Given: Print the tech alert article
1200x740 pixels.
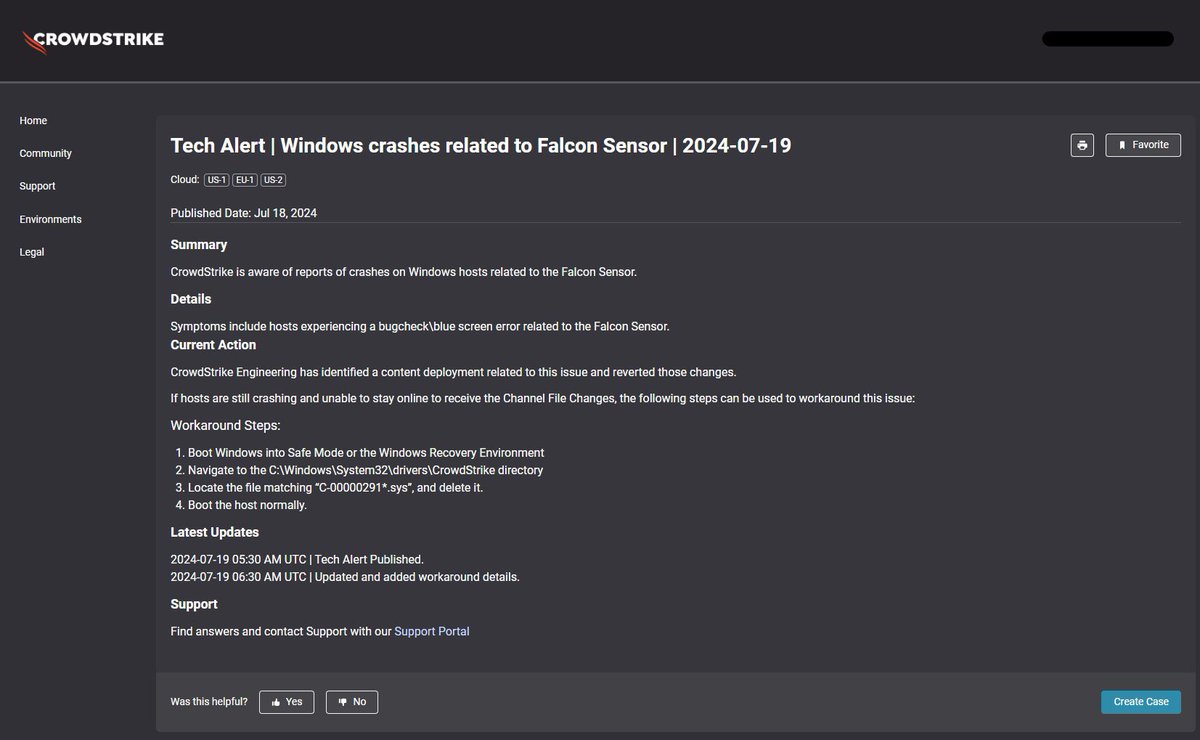Looking at the screenshot, I should [1082, 145].
